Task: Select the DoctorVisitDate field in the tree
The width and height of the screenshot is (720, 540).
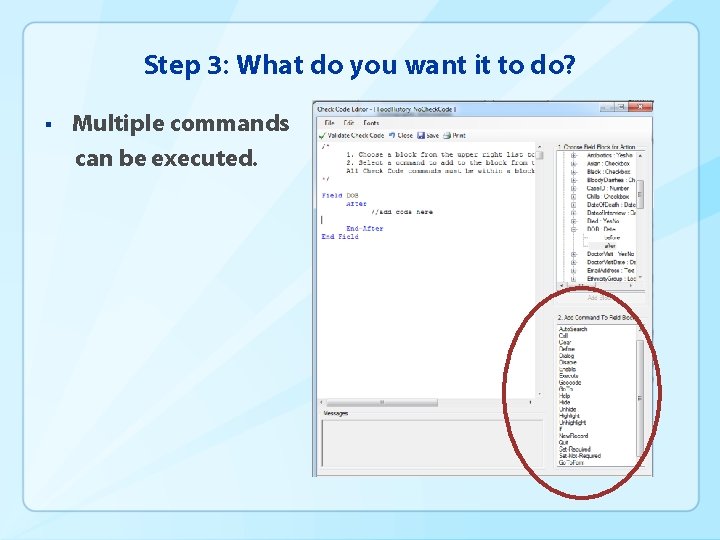Action: pyautogui.click(x=611, y=262)
